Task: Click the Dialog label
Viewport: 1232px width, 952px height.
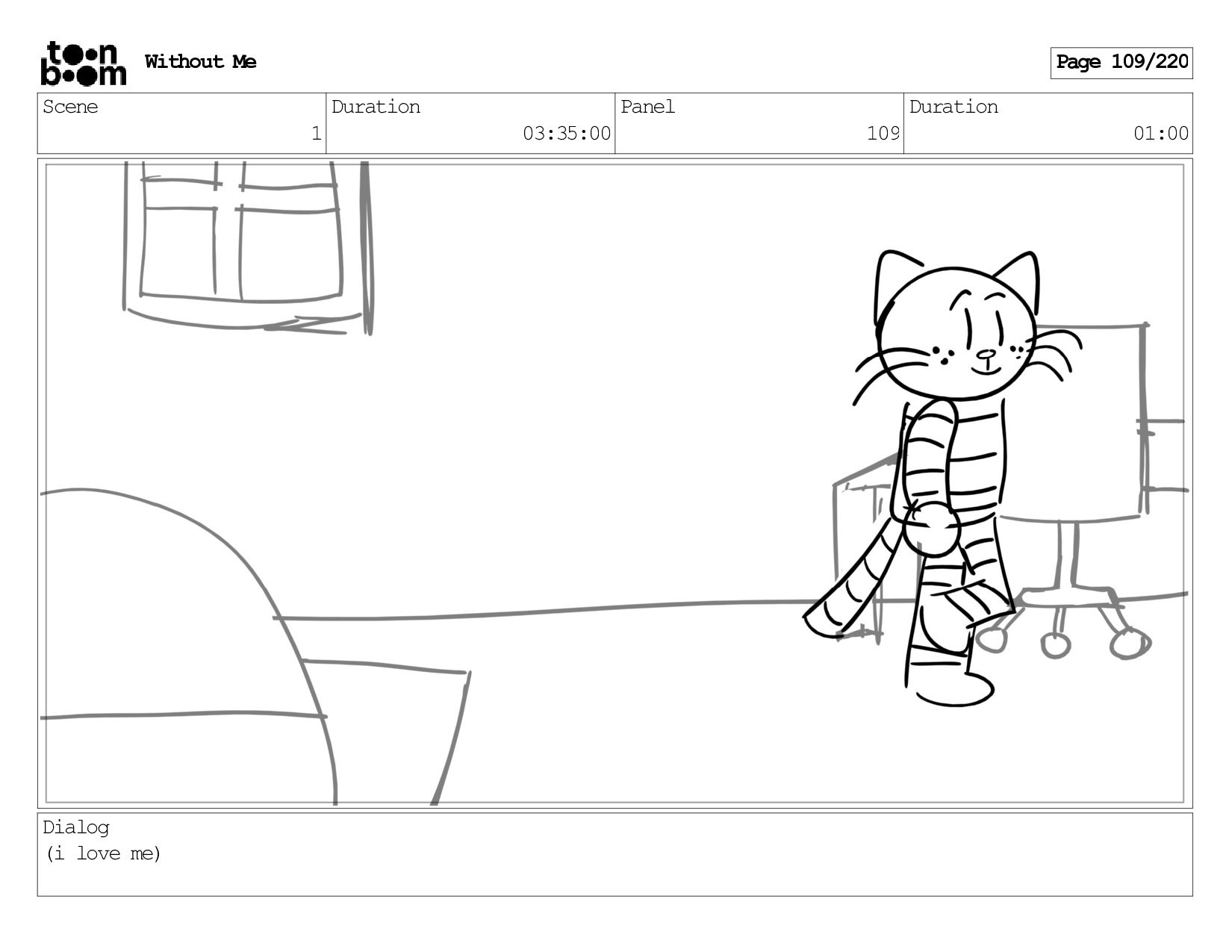Action: pos(76,827)
